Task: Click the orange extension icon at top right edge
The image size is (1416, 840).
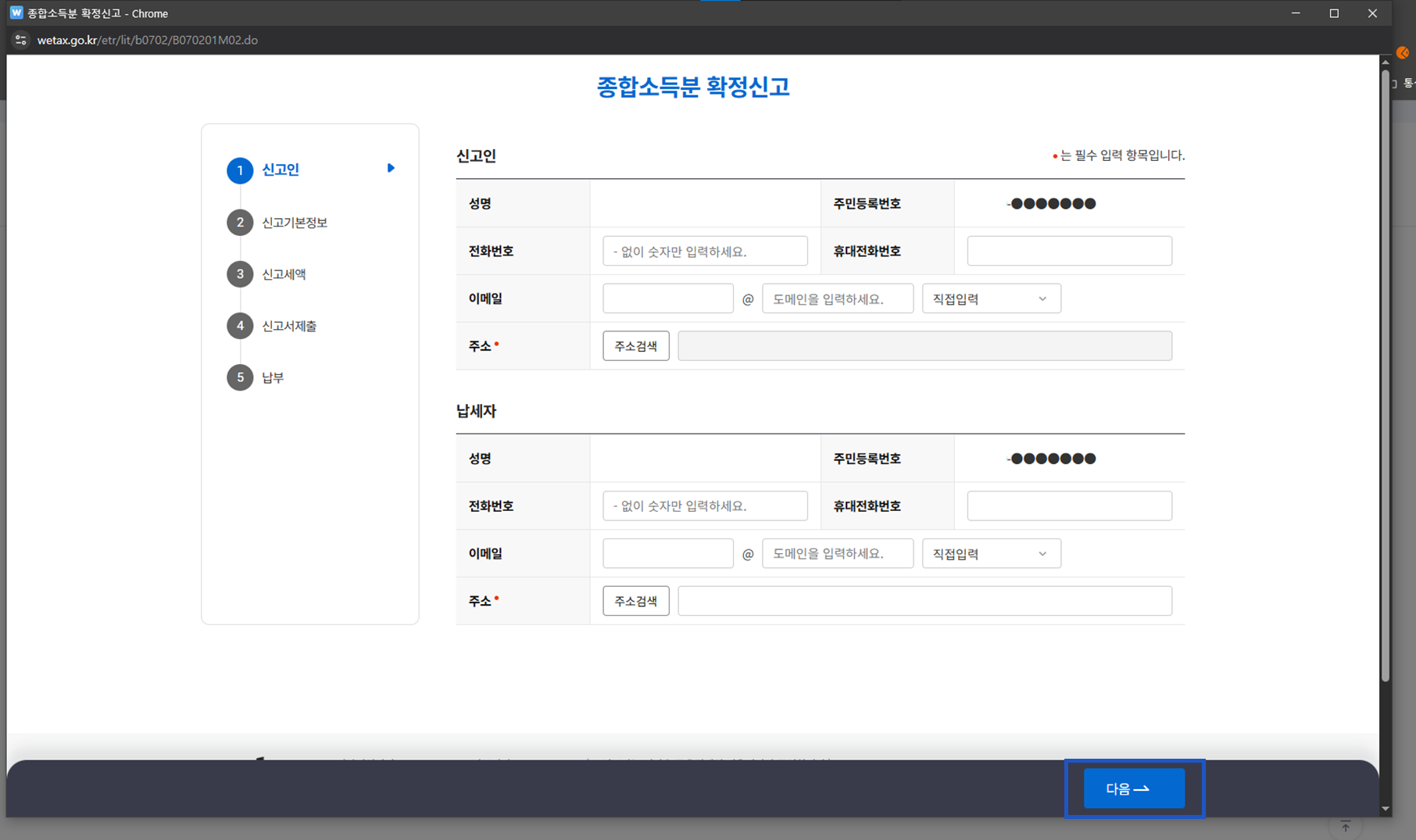Action: [1403, 53]
